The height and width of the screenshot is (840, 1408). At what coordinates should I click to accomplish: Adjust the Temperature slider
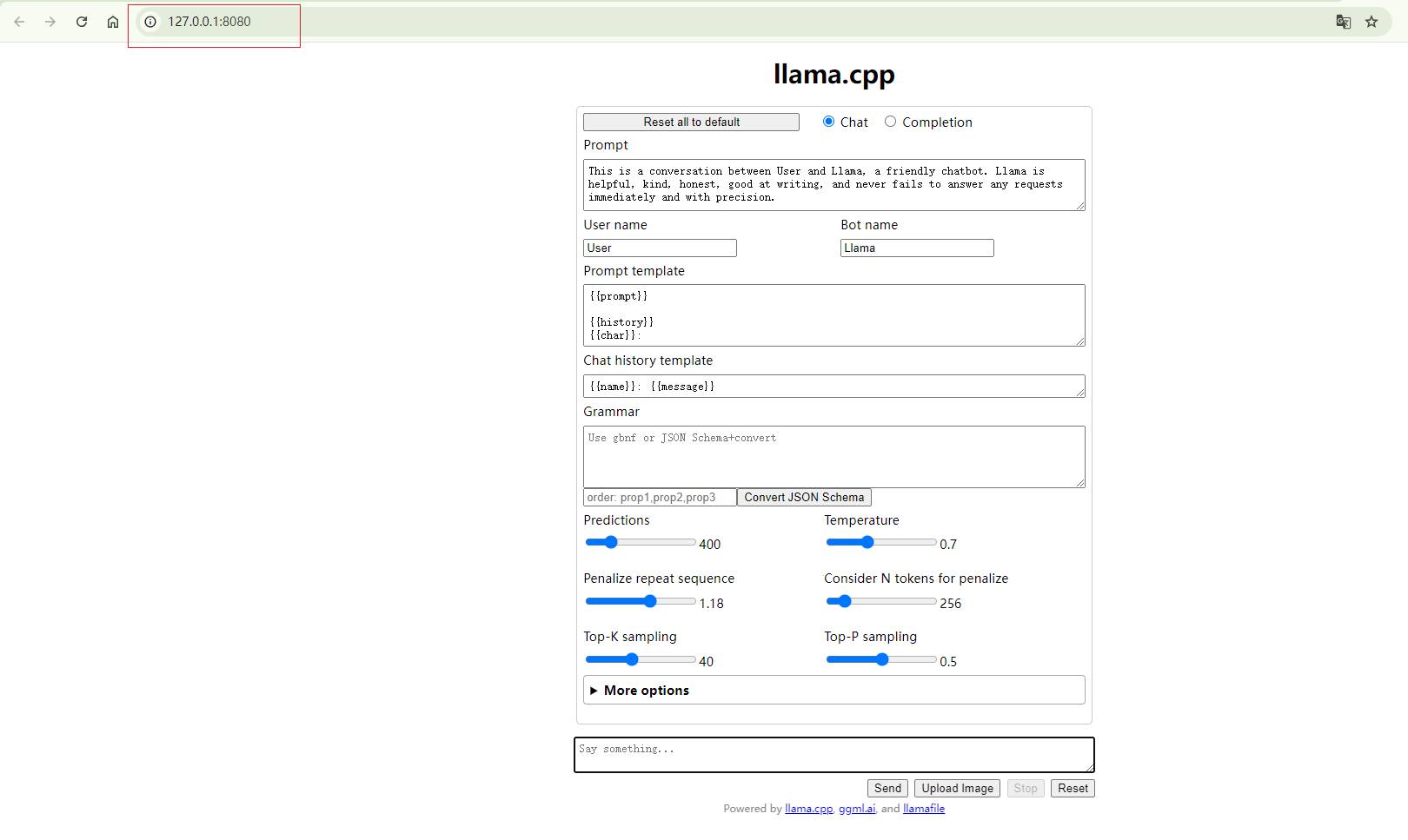tap(881, 542)
